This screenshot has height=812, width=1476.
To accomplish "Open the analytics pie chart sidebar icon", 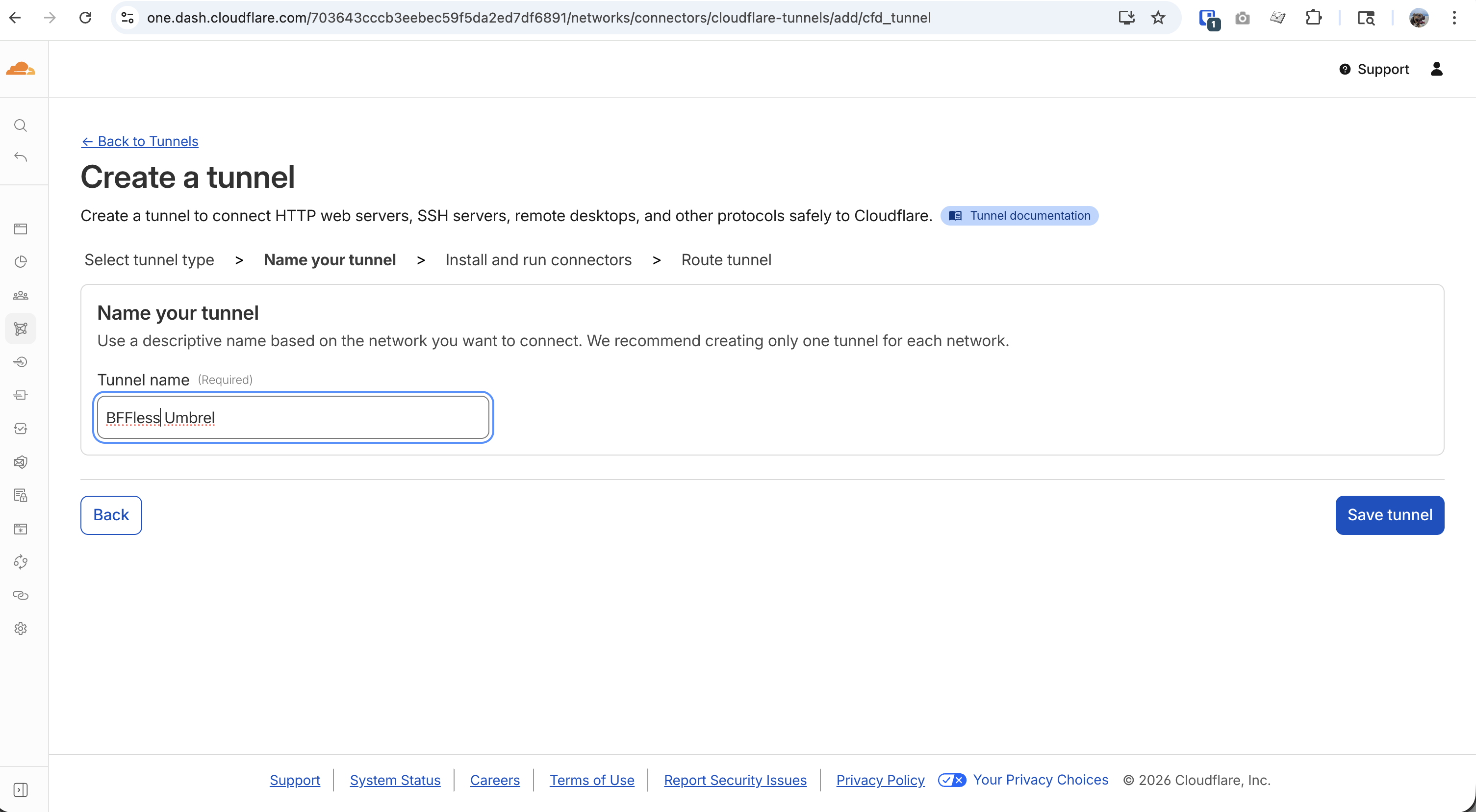I will (21, 262).
